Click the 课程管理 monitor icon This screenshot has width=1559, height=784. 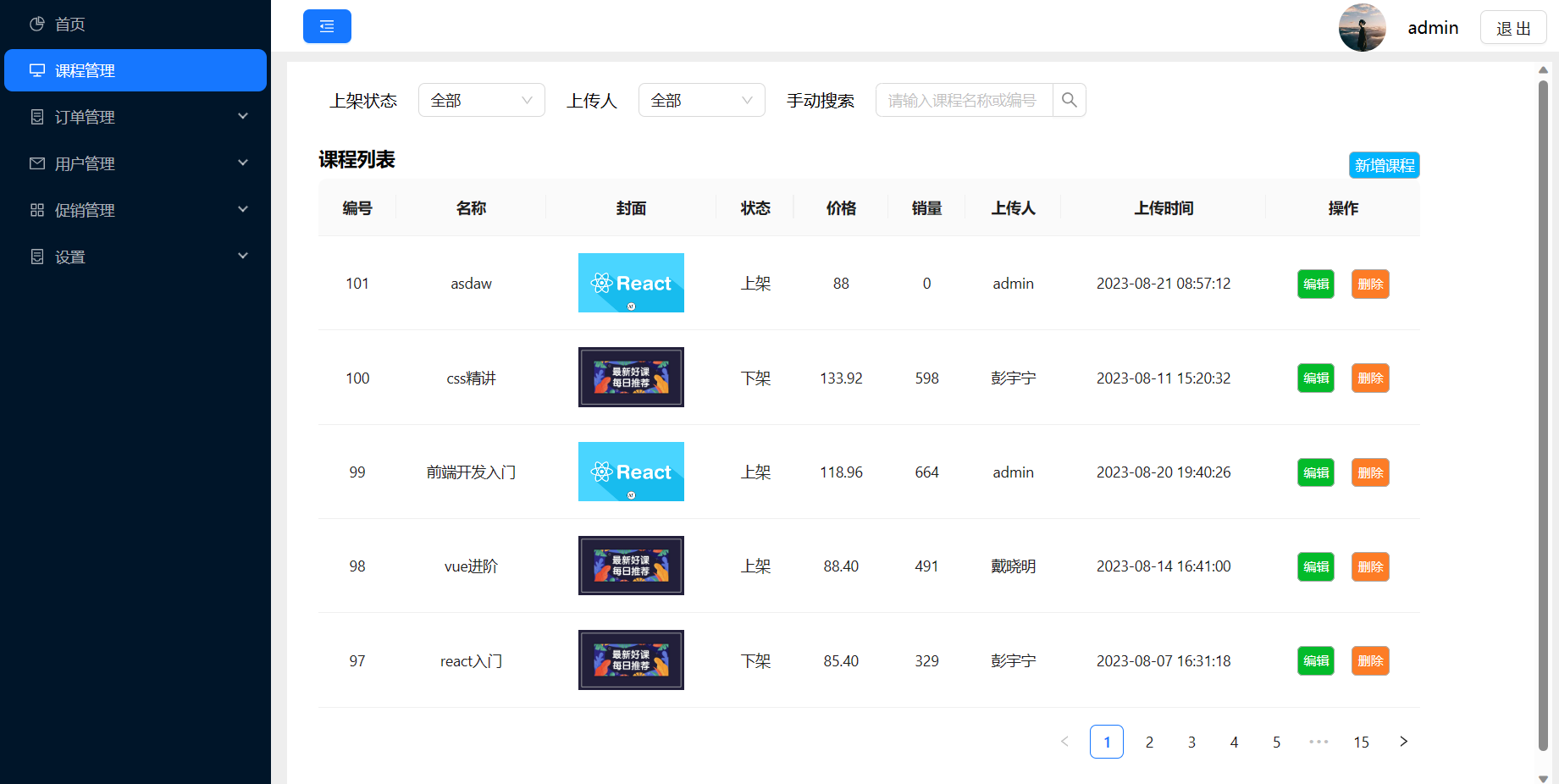pos(37,70)
